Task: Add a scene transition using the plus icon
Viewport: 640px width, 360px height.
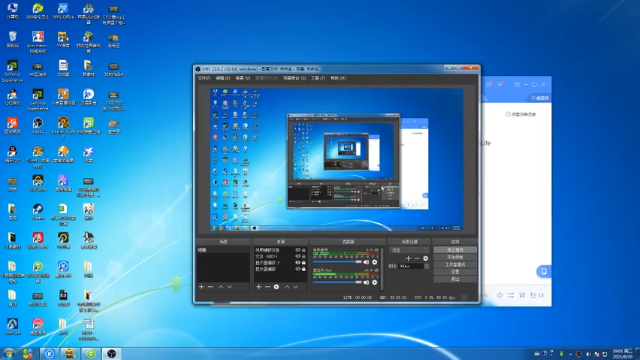Action: [408, 258]
